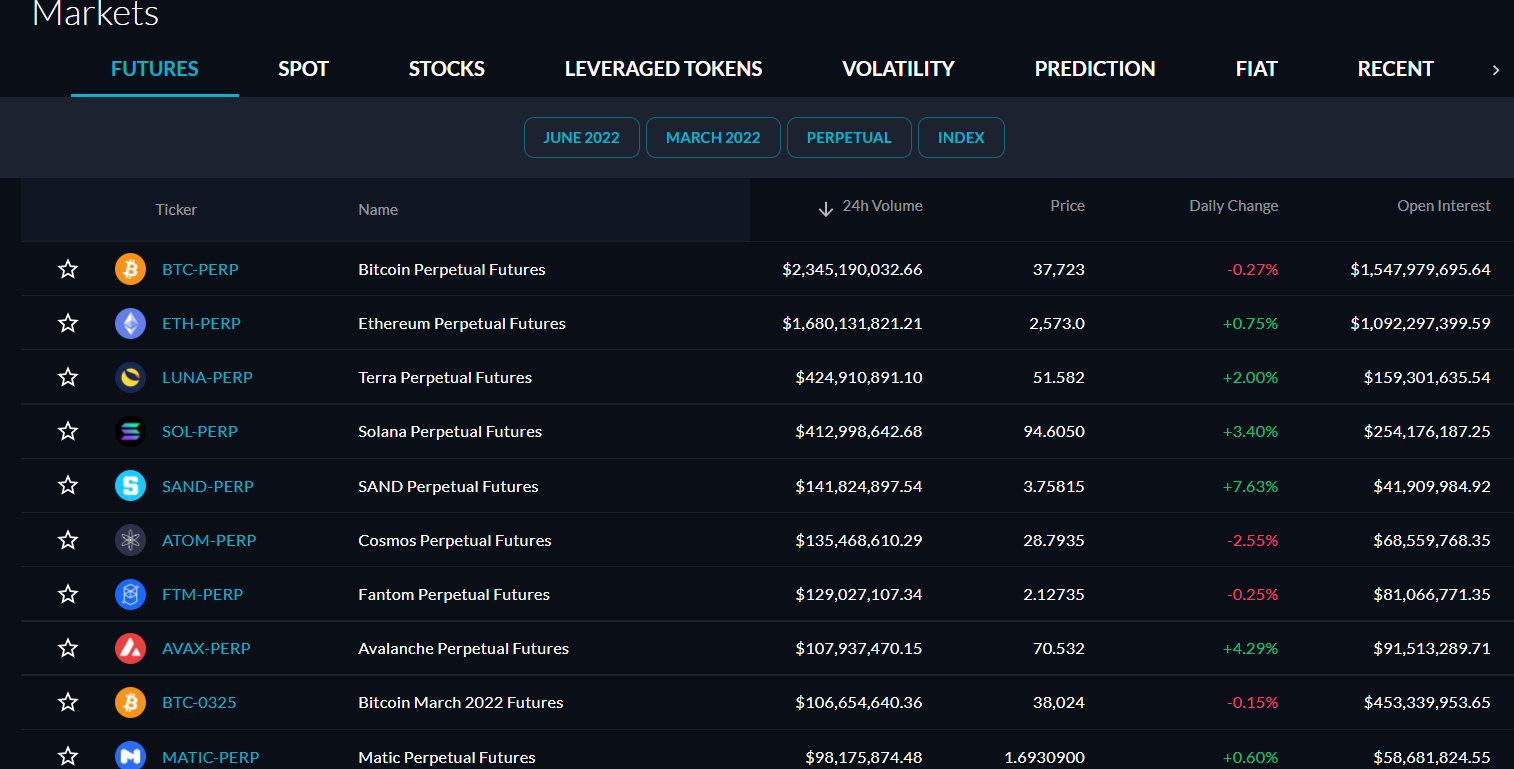Open the SOL-PERP ticker link
The width and height of the screenshot is (1514, 769).
[x=200, y=431]
